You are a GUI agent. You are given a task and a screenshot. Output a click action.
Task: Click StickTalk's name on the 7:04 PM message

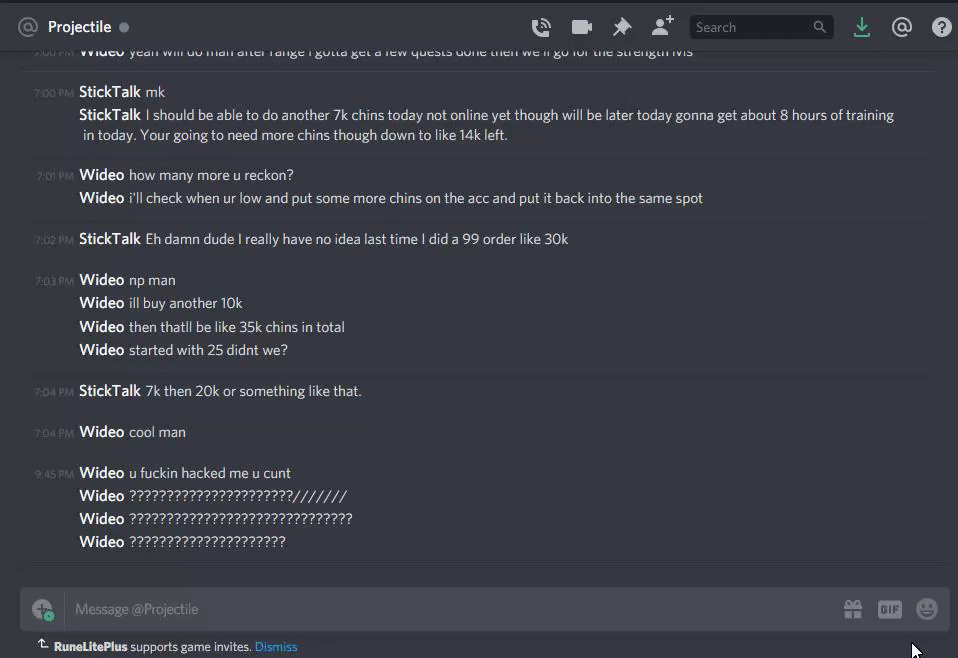110,391
